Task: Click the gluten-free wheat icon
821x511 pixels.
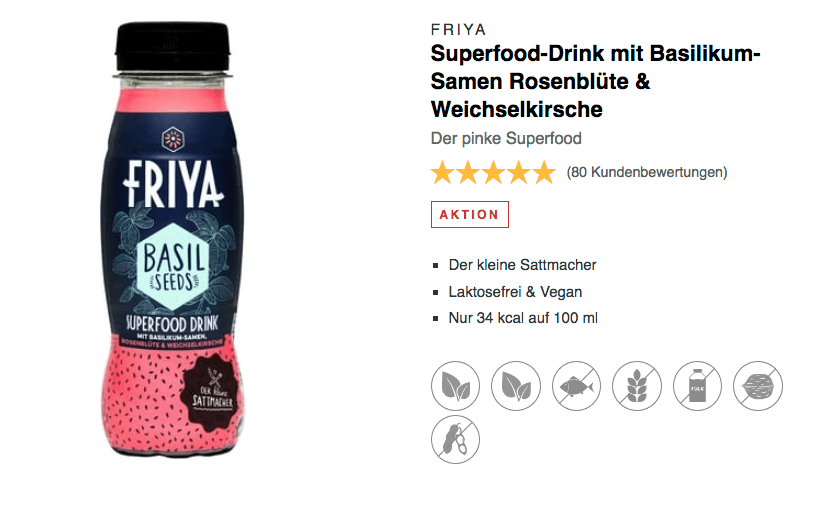Action: [x=637, y=386]
